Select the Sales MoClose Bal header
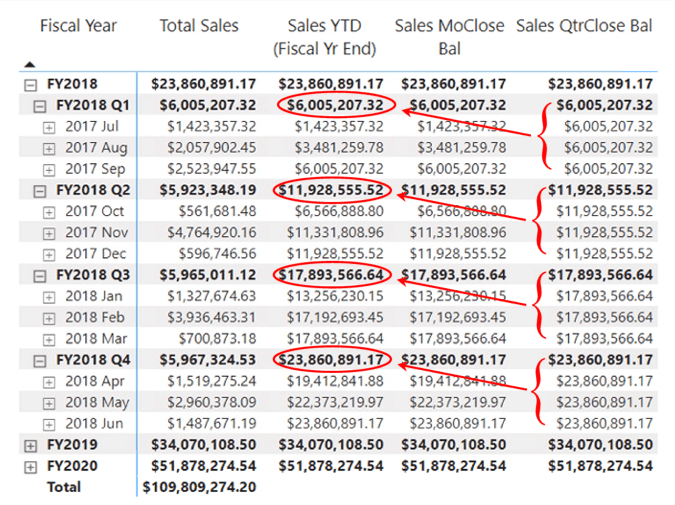This screenshot has height=505, width=675. (449, 36)
